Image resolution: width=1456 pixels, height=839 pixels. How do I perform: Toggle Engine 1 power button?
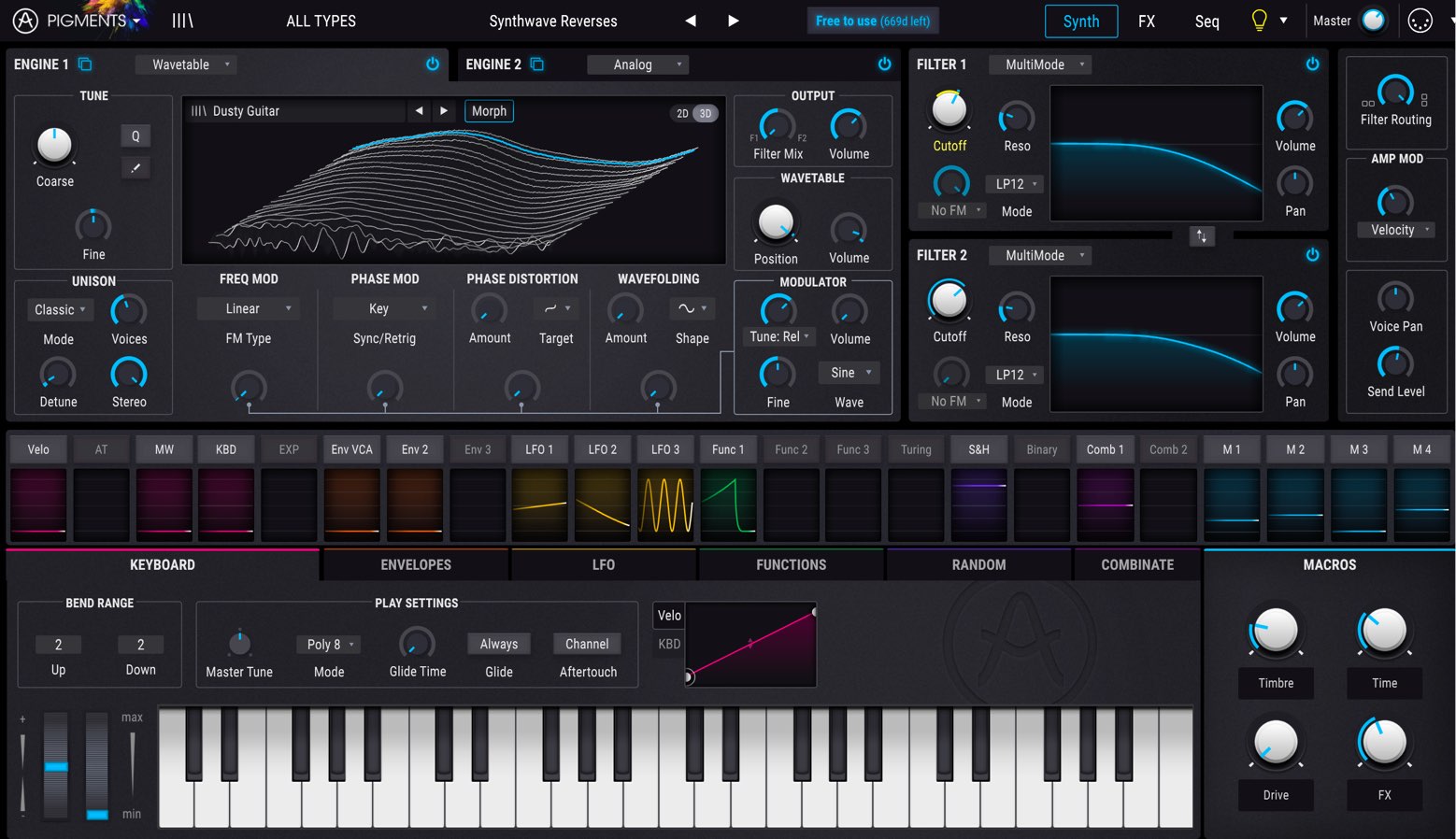[433, 64]
